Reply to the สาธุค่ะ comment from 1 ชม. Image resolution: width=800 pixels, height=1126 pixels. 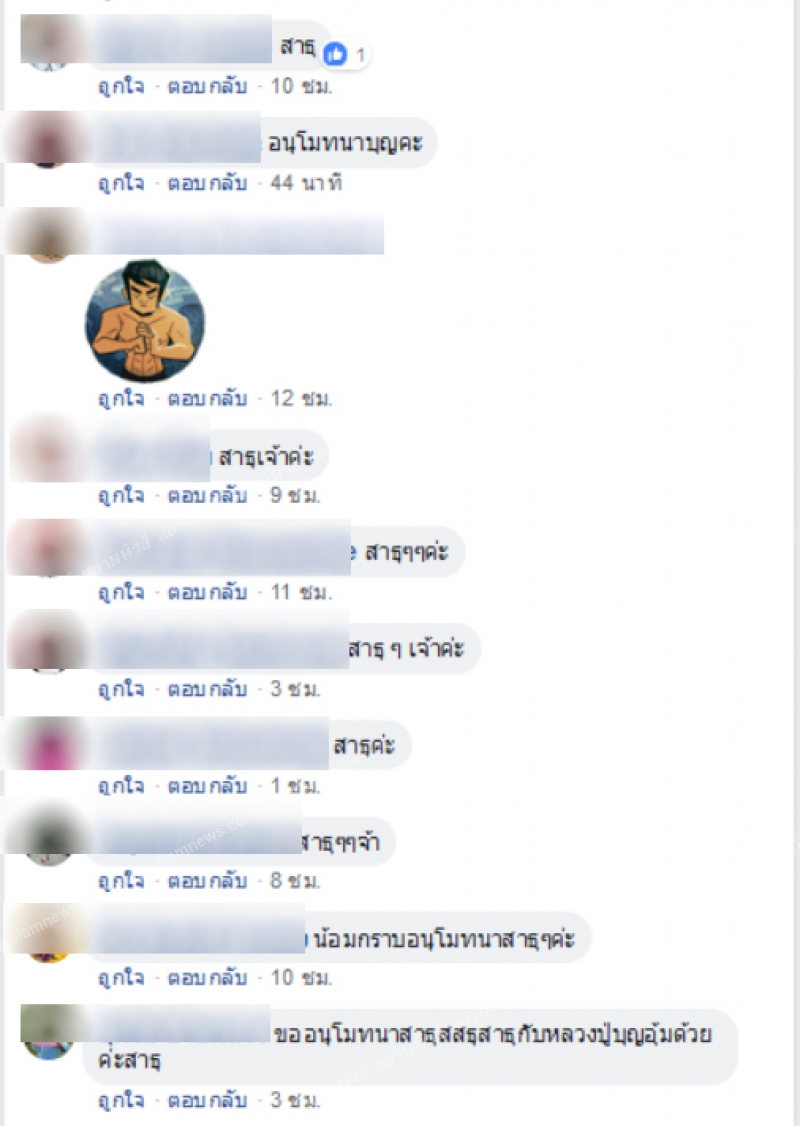(x=207, y=786)
